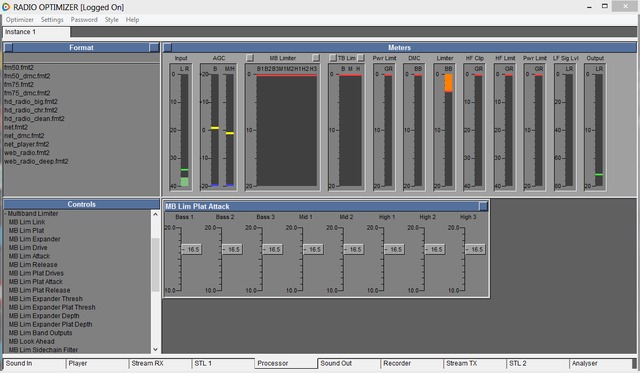Select the MB Lim Plat Attack control
This screenshot has height=373, width=640.
[x=36, y=282]
